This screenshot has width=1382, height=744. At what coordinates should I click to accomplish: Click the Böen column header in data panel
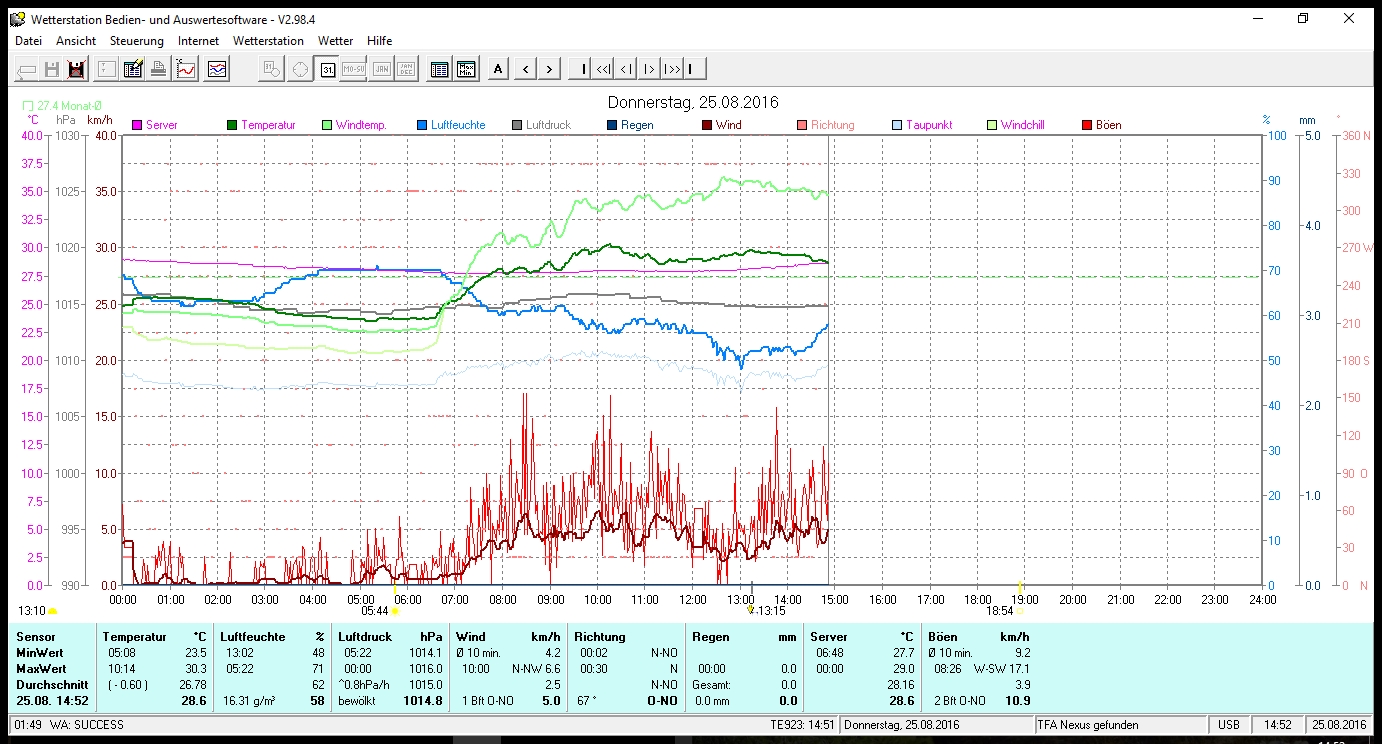pos(943,636)
